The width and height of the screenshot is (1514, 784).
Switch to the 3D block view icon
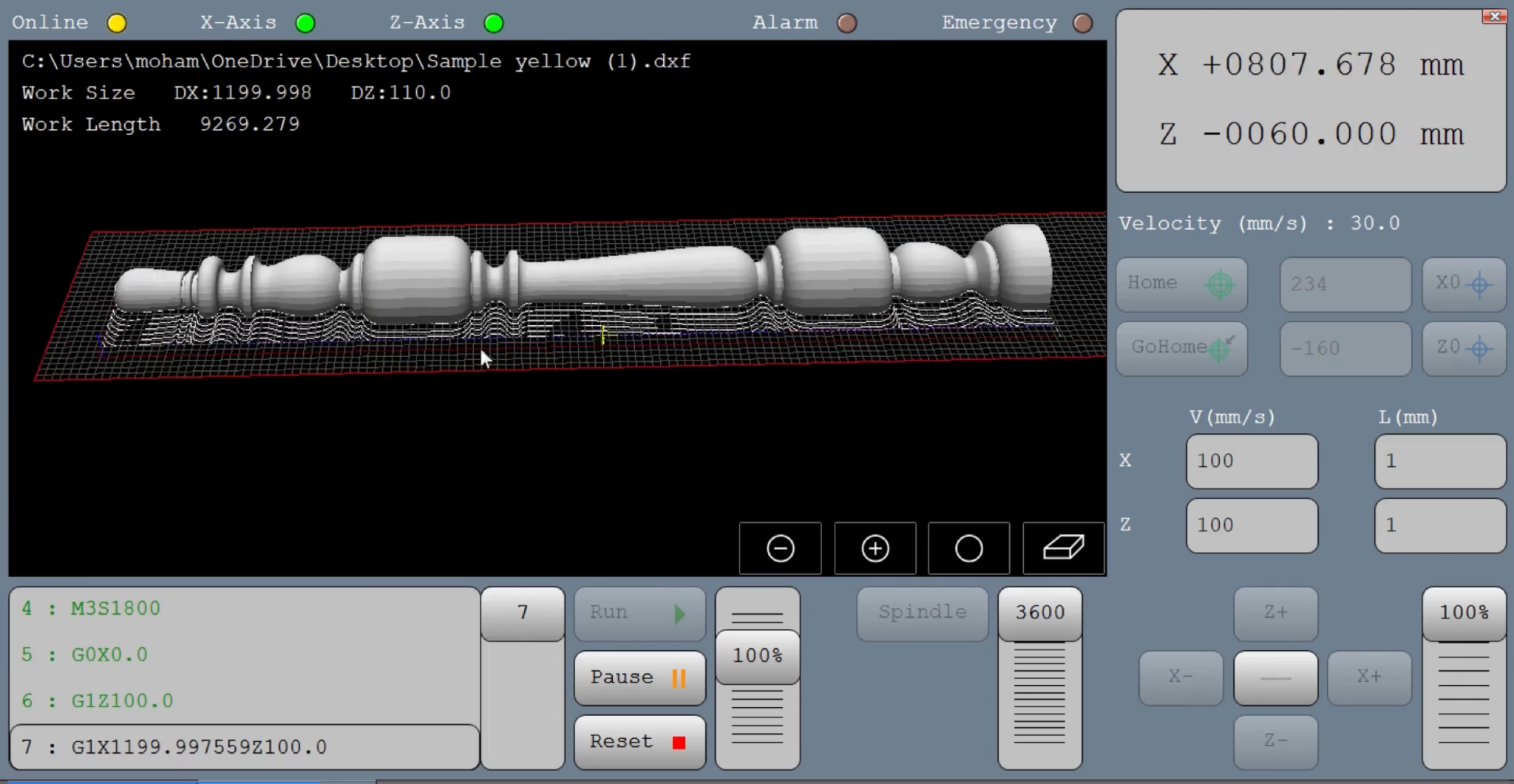(1064, 548)
